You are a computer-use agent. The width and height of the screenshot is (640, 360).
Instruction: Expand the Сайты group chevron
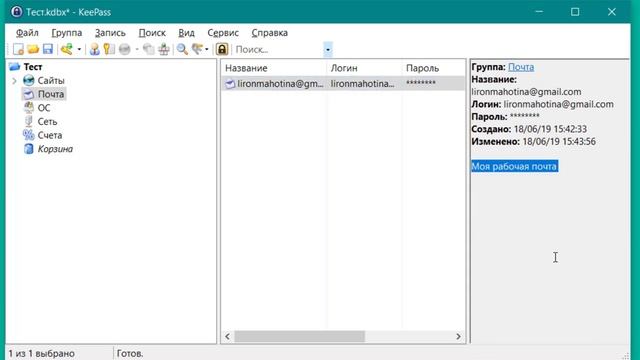click(14, 81)
